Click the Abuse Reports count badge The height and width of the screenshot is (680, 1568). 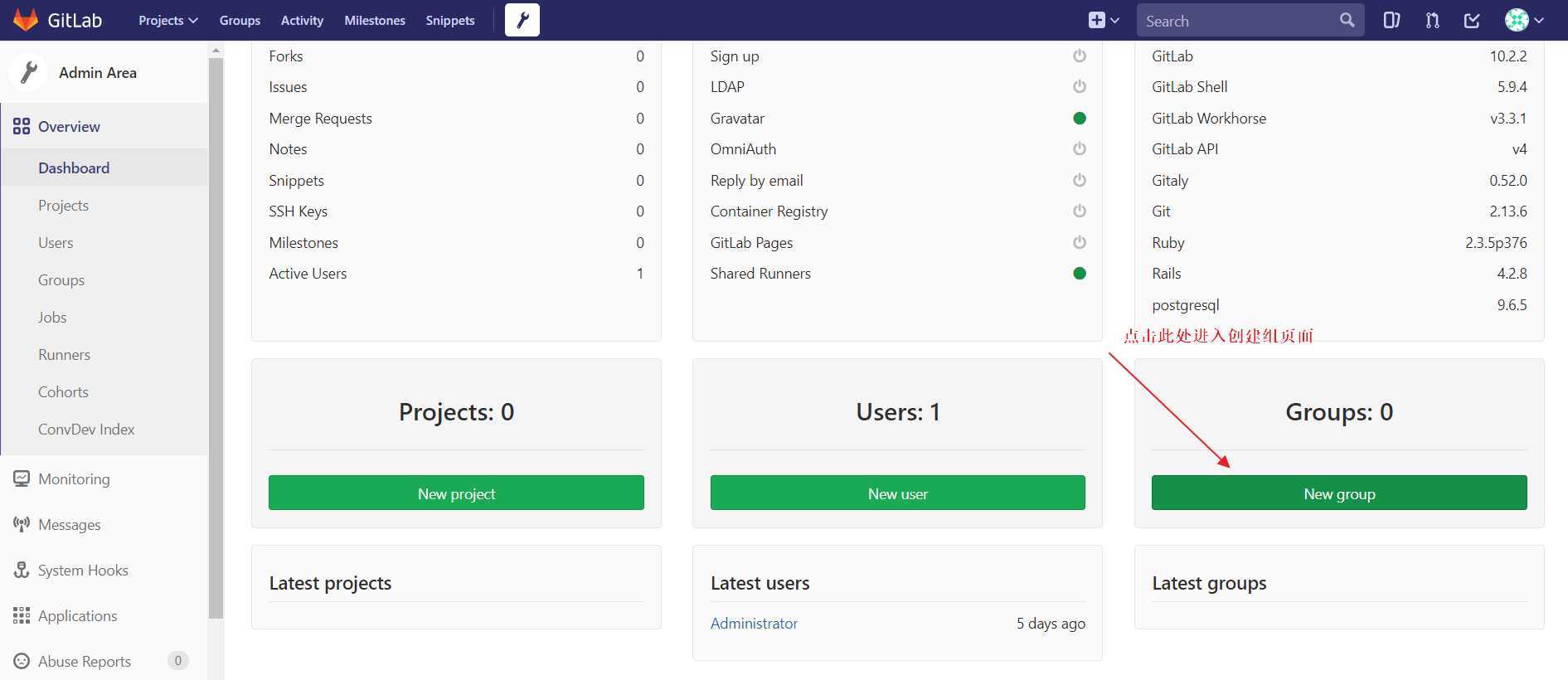[177, 661]
